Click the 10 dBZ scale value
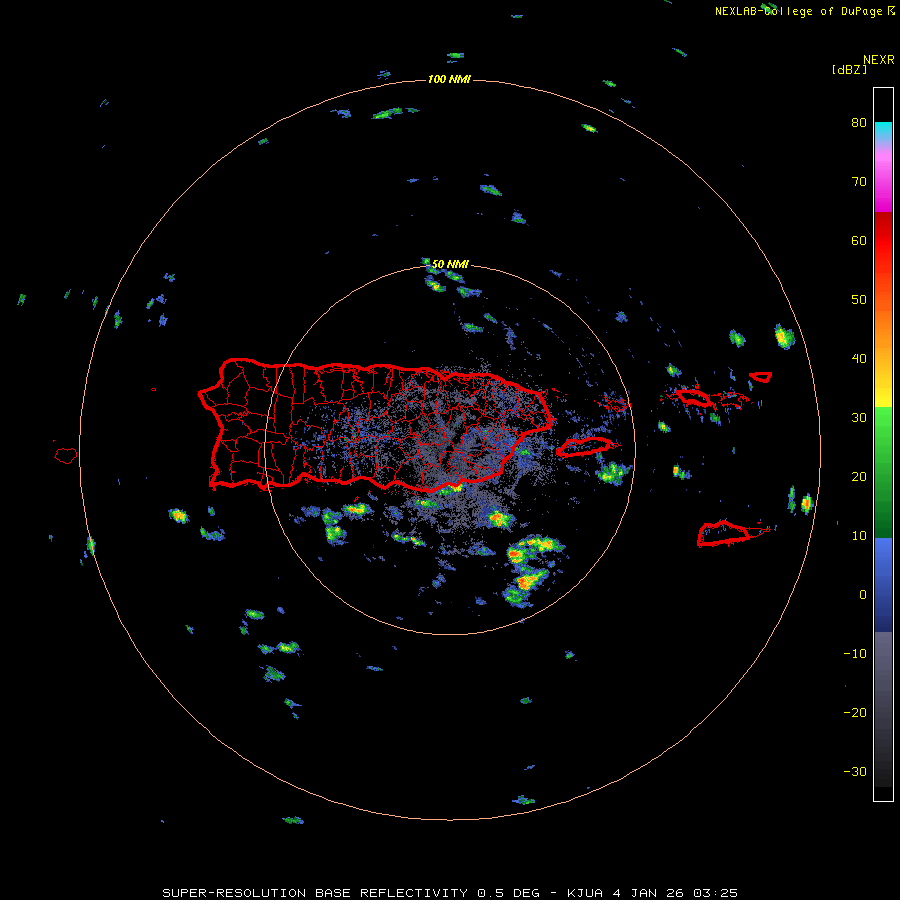Screen dimensions: 900x900 coord(859,536)
